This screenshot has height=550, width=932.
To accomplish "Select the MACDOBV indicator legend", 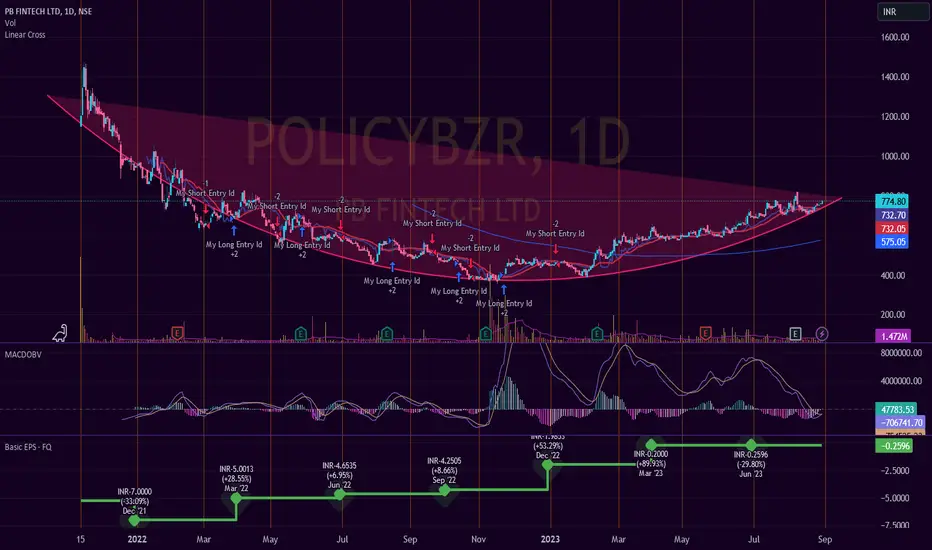I will point(23,354).
